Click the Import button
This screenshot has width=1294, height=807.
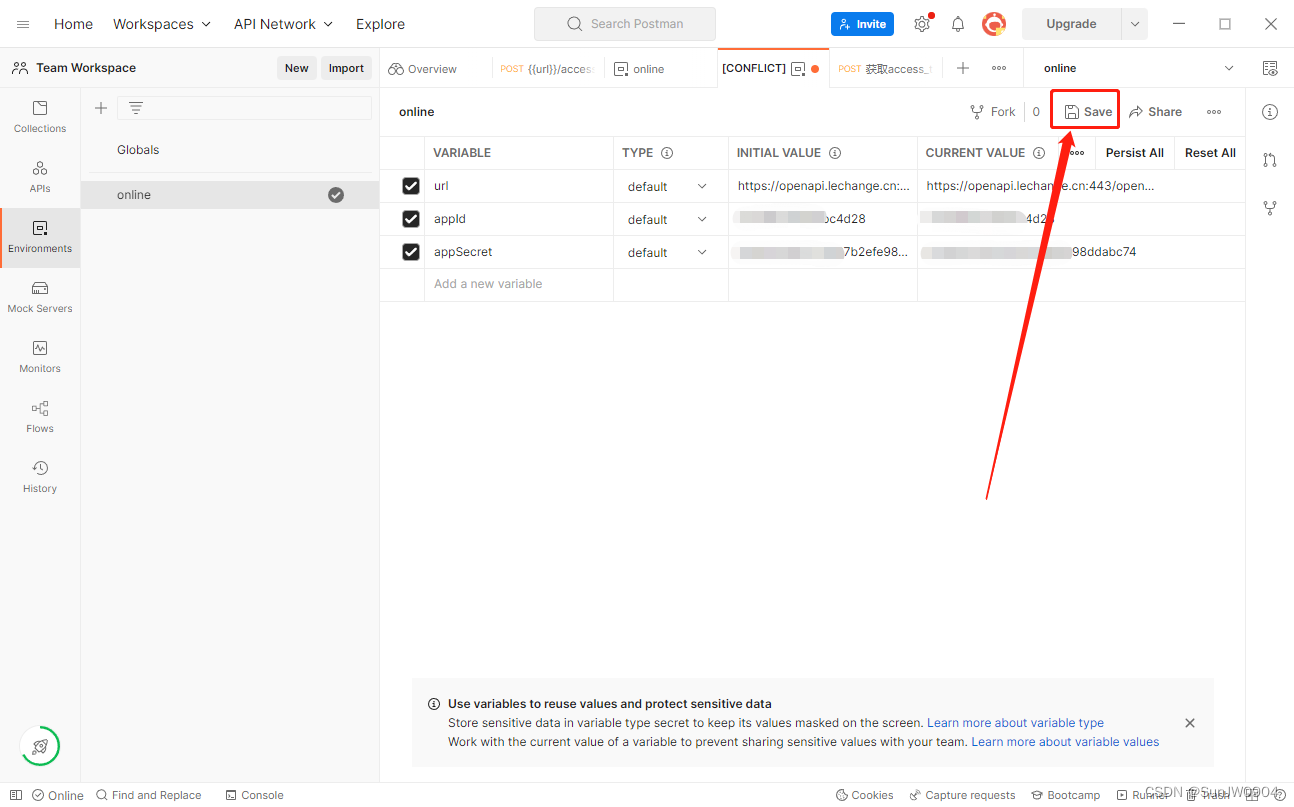346,68
